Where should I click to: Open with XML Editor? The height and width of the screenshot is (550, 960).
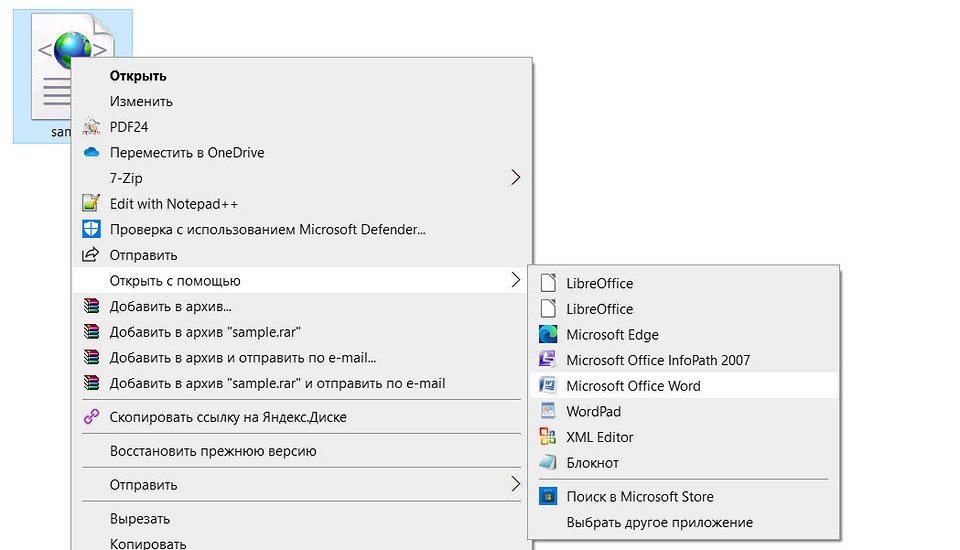pyautogui.click(x=683, y=437)
